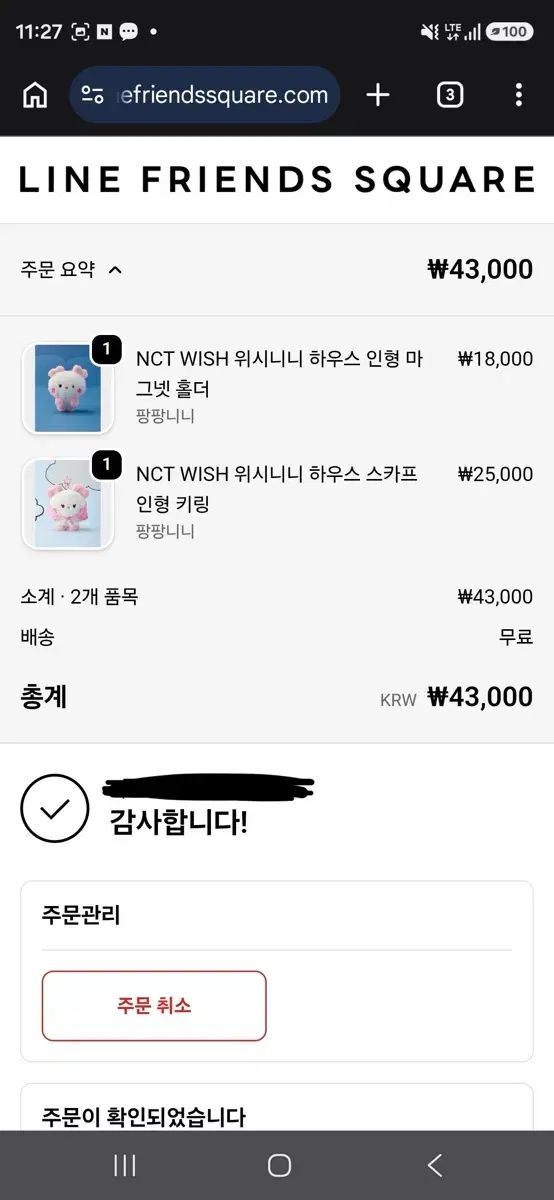Tap the browser home icon

click(35, 96)
